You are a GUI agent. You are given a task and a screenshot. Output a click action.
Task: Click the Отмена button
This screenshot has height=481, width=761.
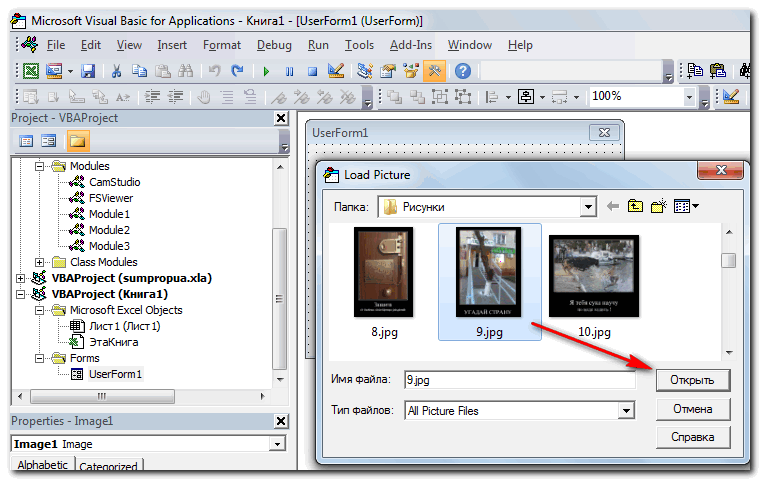693,409
